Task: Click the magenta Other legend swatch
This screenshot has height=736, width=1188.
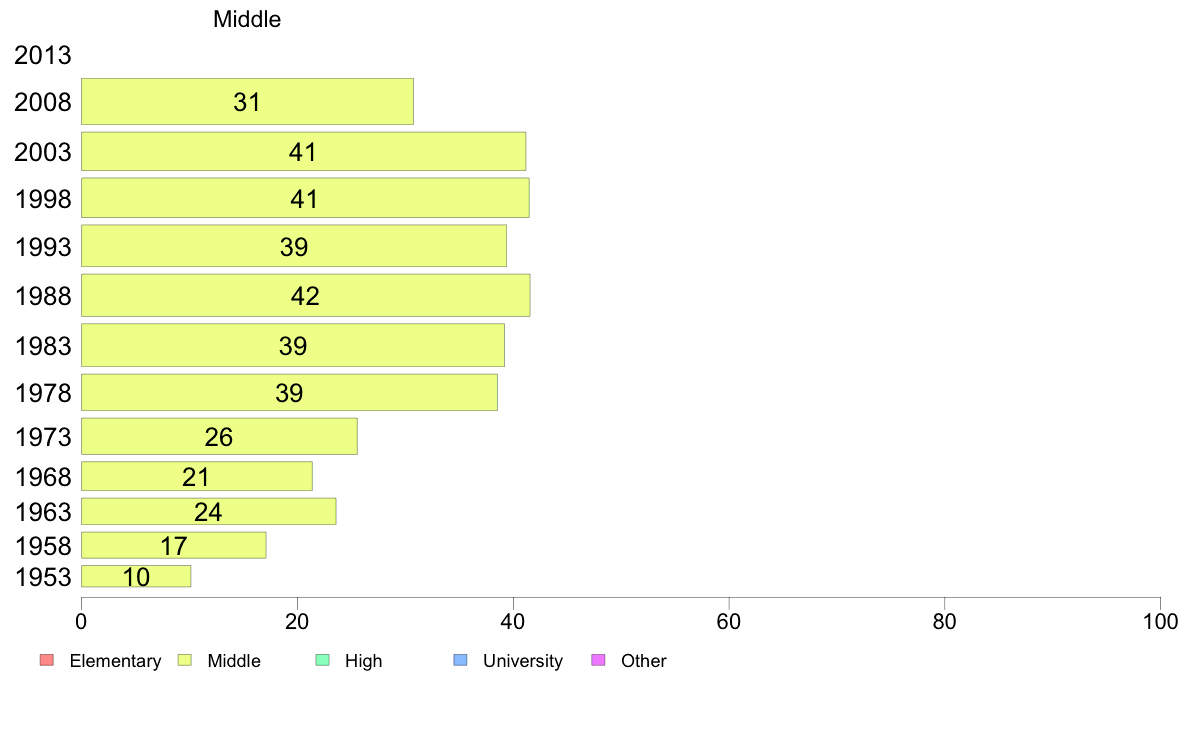Action: pyautogui.click(x=598, y=660)
